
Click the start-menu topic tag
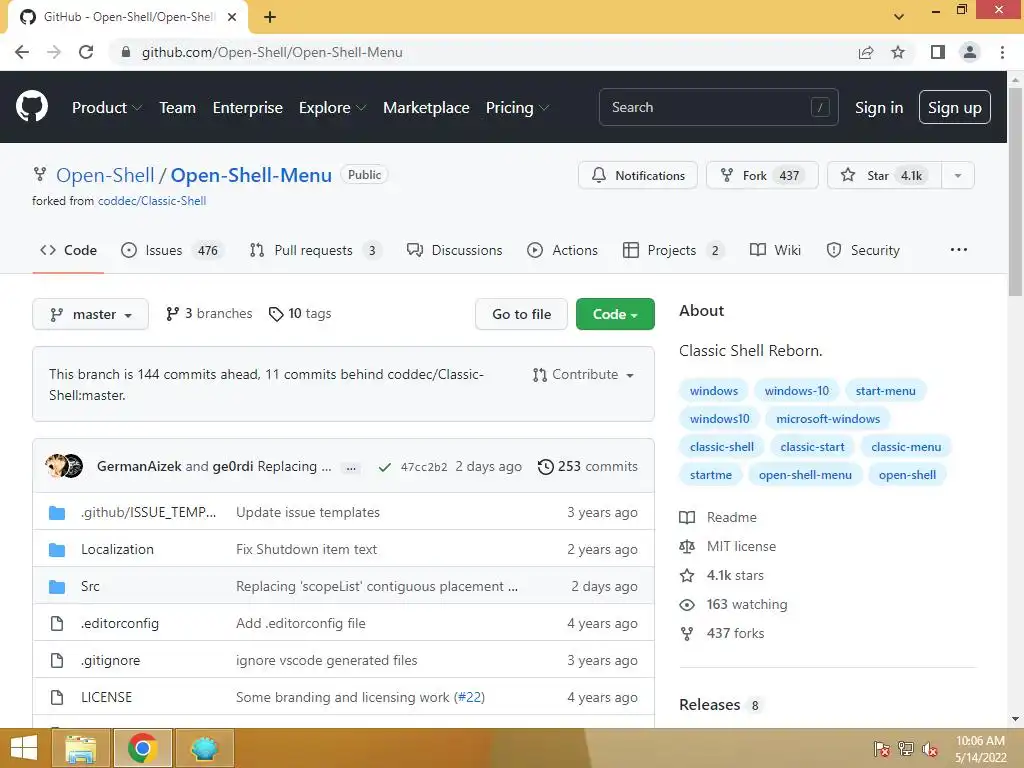coord(886,391)
